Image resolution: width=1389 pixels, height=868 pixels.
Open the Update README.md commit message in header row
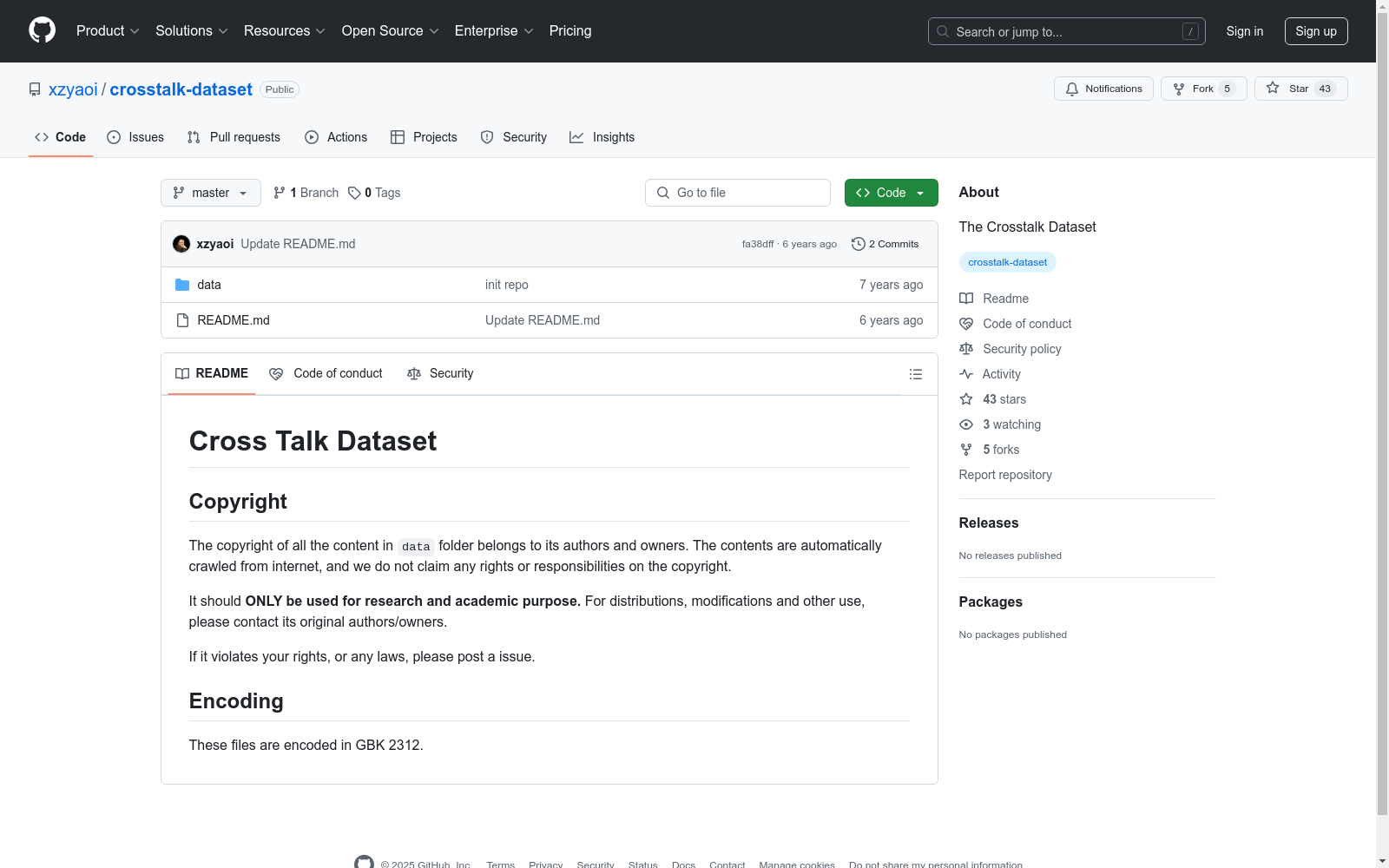pos(298,244)
